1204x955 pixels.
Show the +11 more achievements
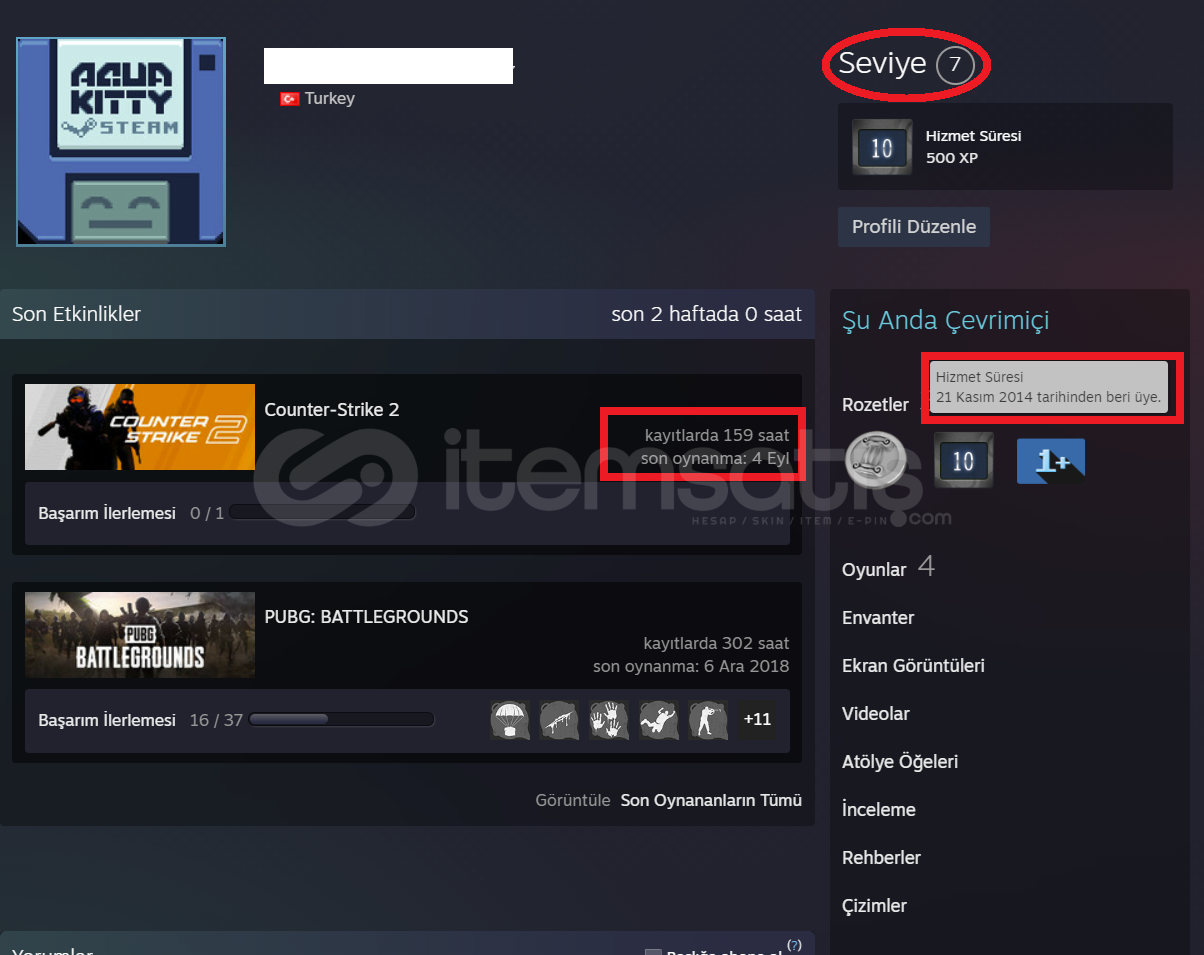point(757,720)
